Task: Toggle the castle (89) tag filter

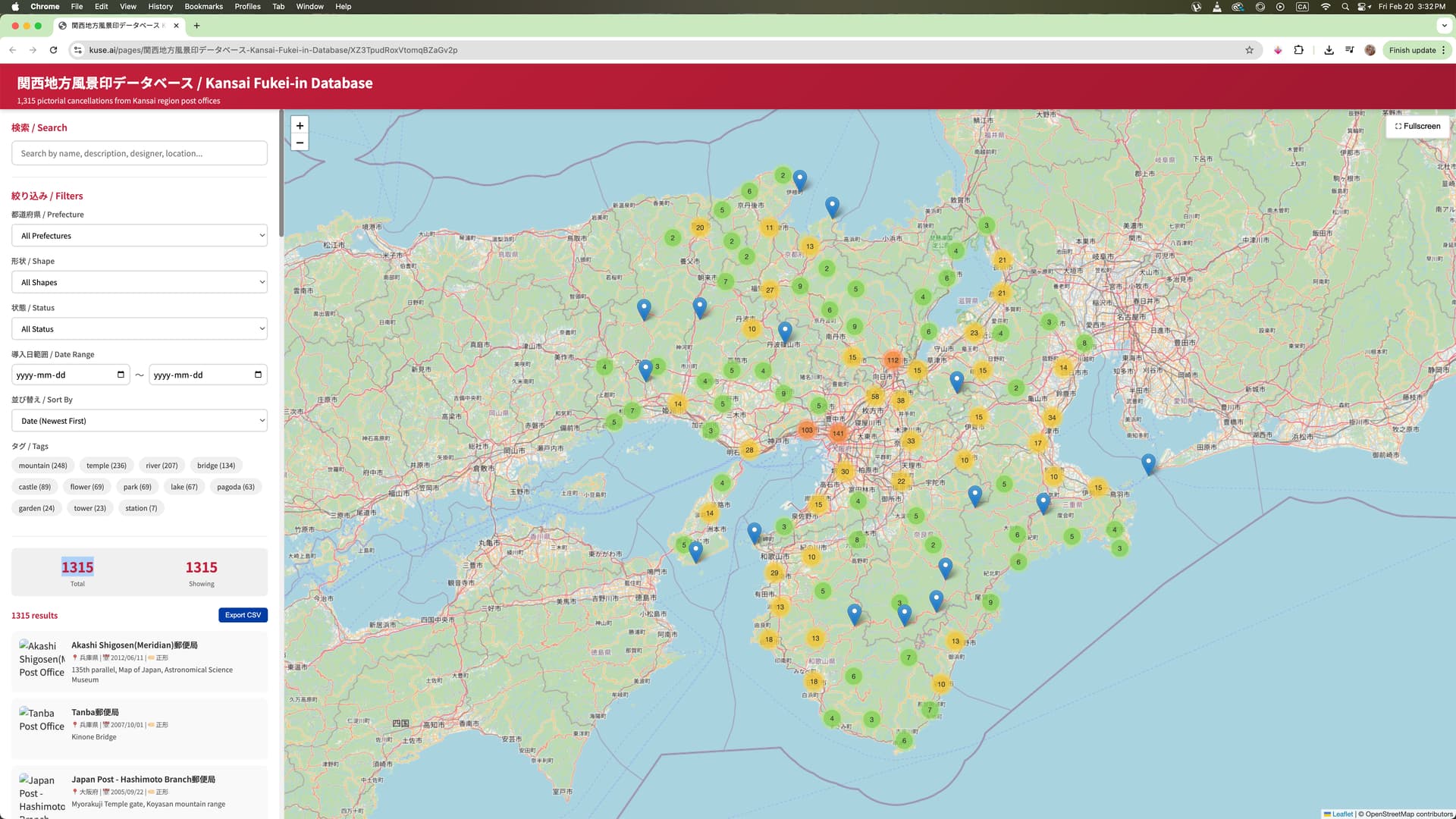Action: (34, 487)
